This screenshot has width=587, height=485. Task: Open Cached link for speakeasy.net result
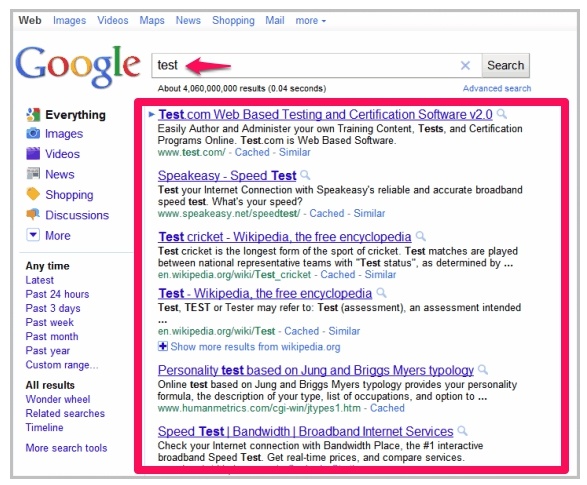tap(326, 213)
